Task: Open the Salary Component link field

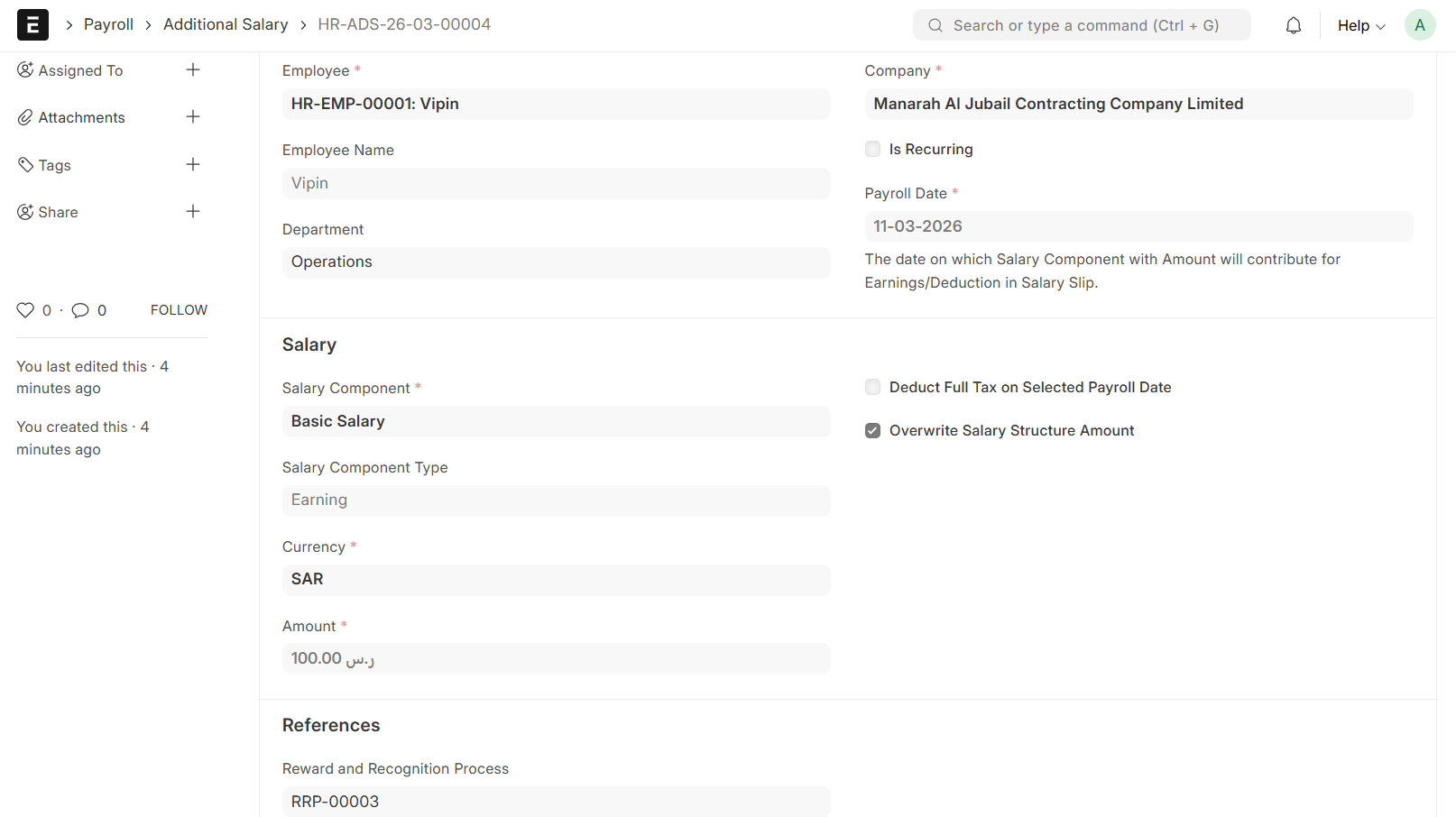Action: (x=556, y=422)
